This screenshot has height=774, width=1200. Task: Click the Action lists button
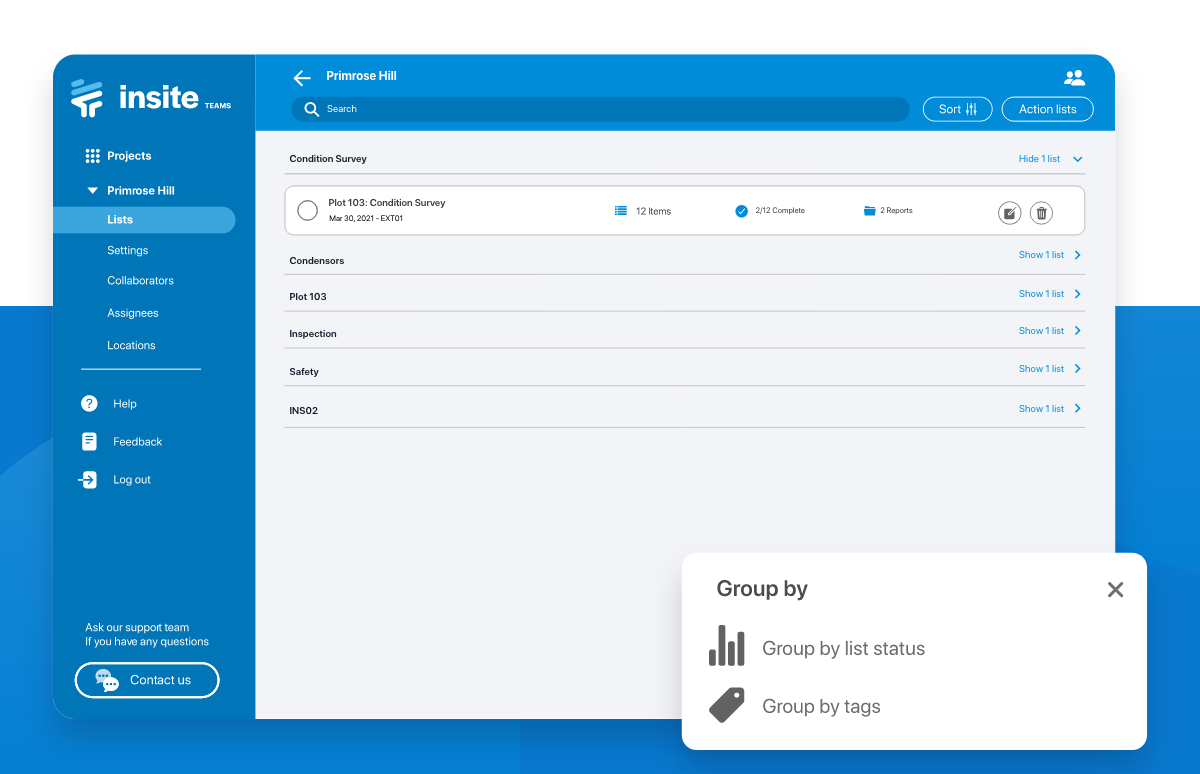pos(1048,109)
